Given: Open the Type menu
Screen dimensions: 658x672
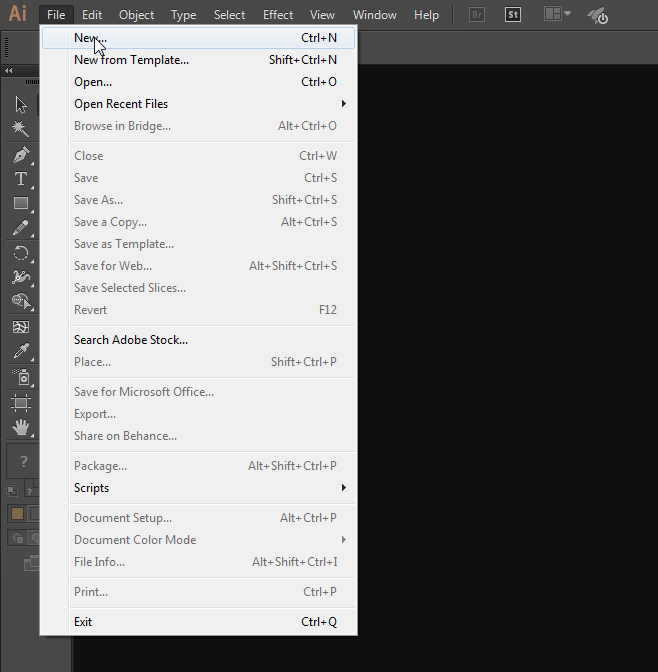Looking at the screenshot, I should (x=183, y=15).
